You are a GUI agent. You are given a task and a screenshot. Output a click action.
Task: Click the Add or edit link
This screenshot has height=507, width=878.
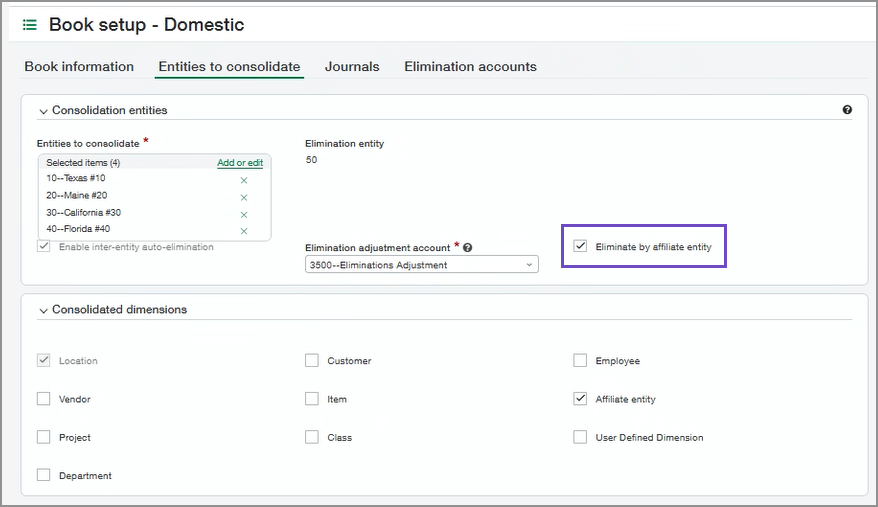240,163
